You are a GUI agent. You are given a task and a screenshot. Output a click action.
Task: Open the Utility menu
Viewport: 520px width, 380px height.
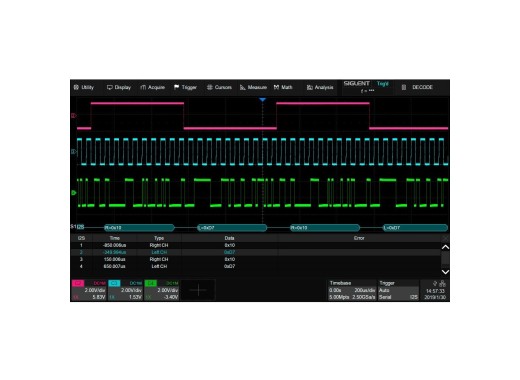pyautogui.click(x=84, y=87)
